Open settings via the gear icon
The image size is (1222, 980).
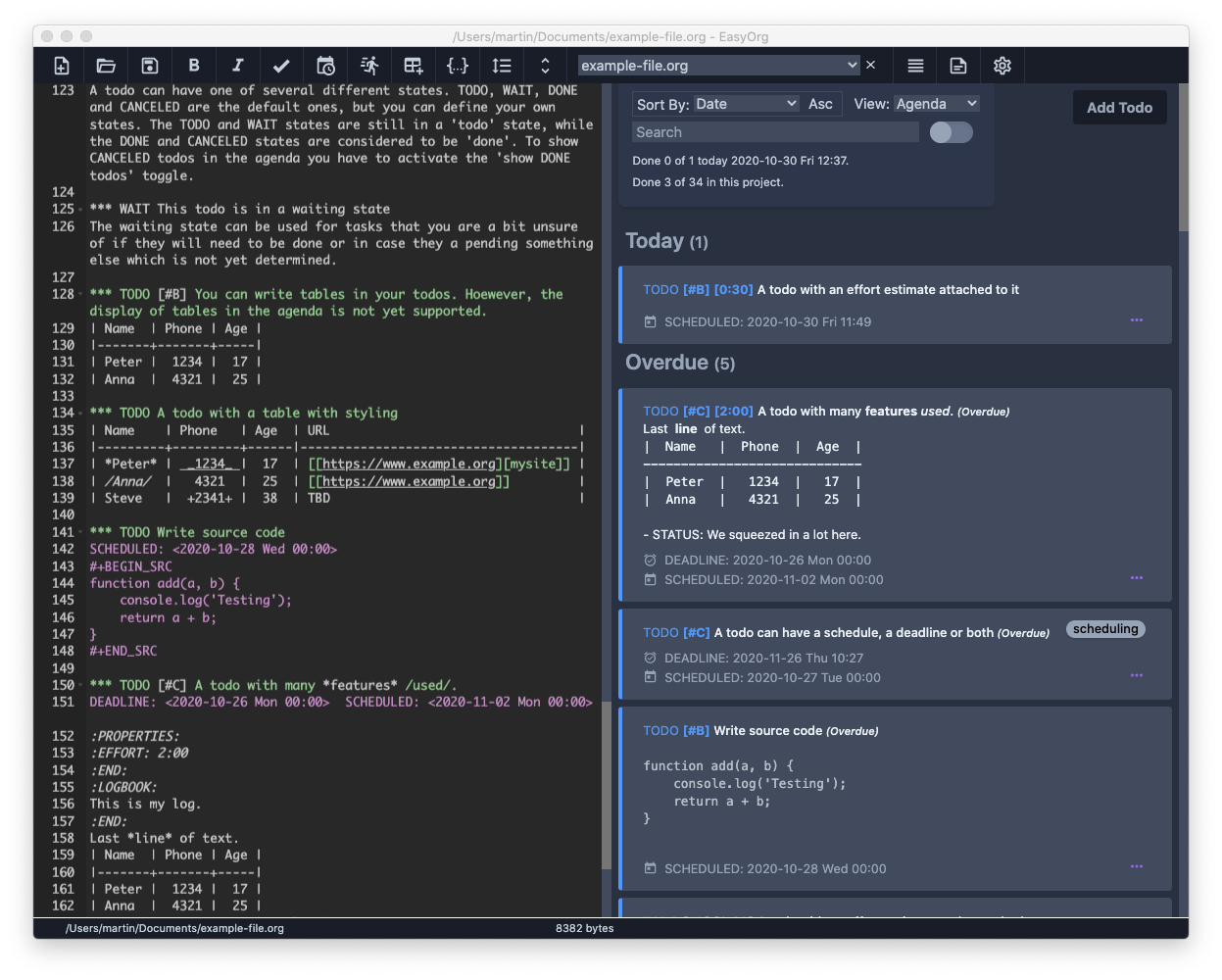[1002, 65]
